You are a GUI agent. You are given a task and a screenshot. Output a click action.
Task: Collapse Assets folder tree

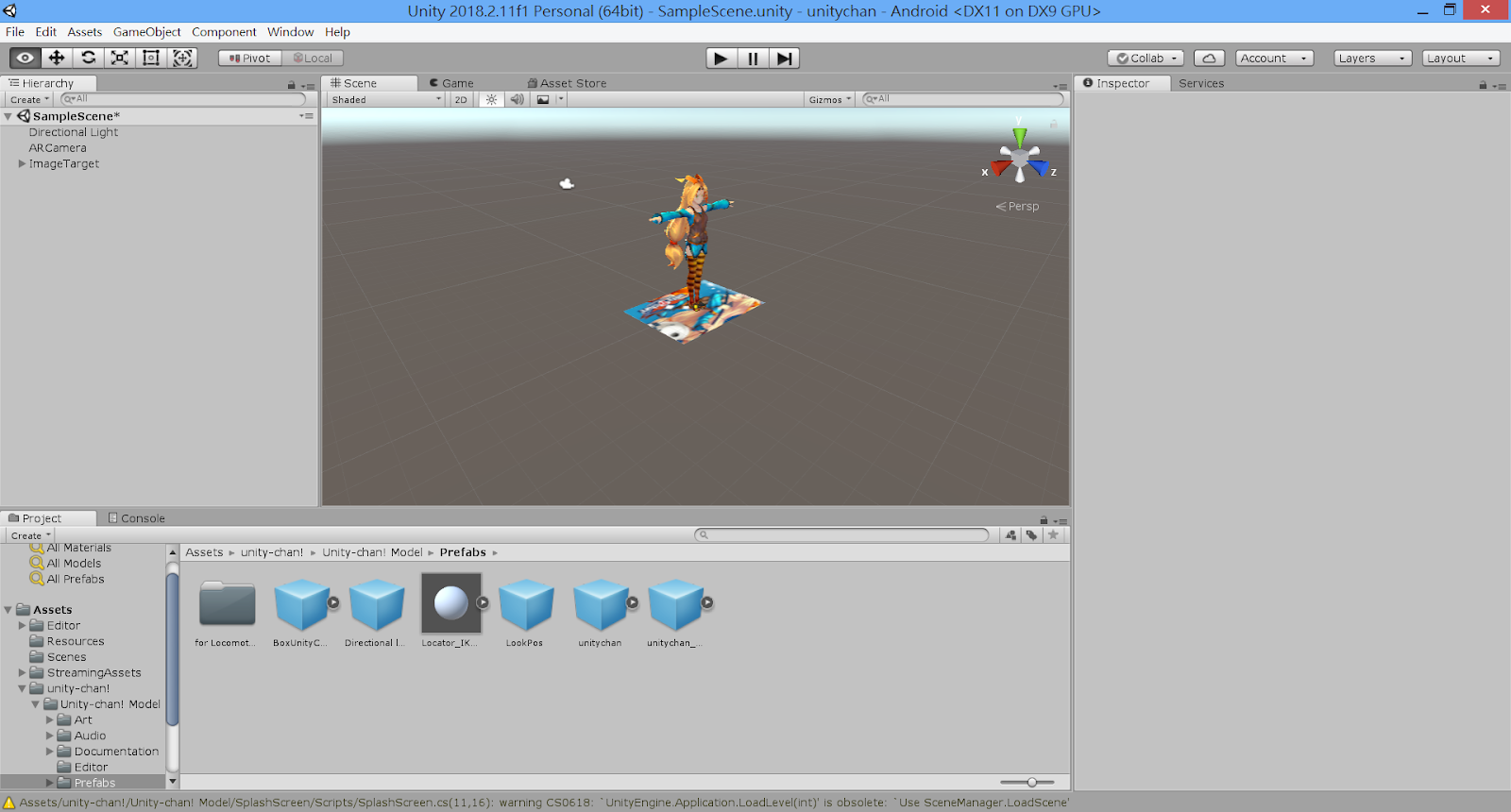[x=8, y=610]
